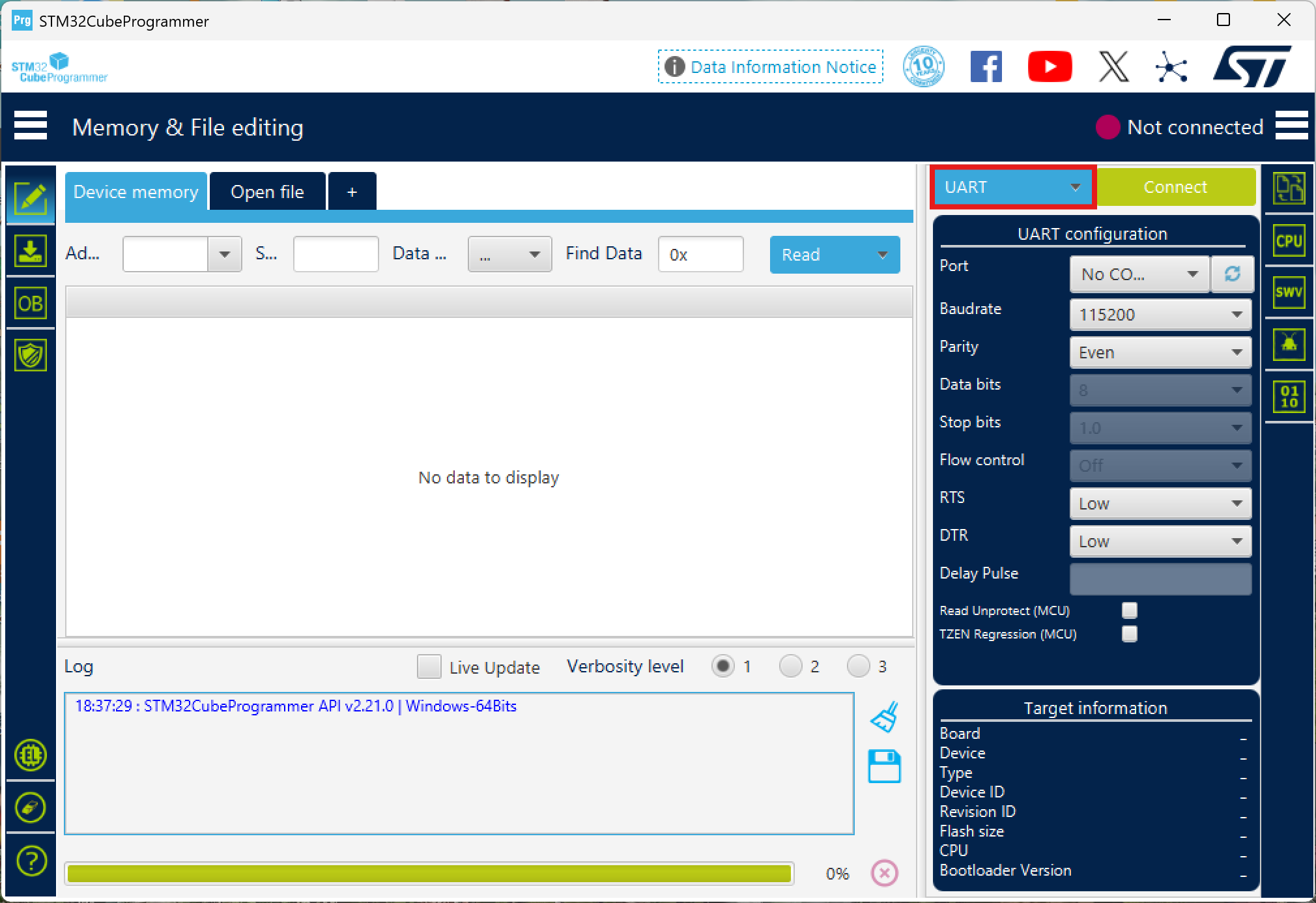Expand the UART interface dropdown
Image resolution: width=1316 pixels, height=903 pixels.
(x=1012, y=188)
